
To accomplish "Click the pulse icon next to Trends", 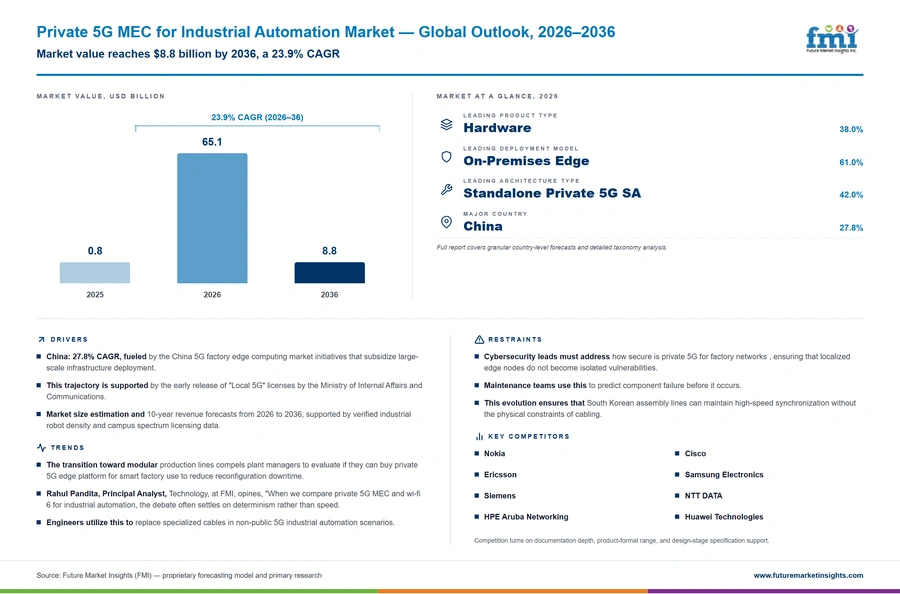I will click(41, 448).
